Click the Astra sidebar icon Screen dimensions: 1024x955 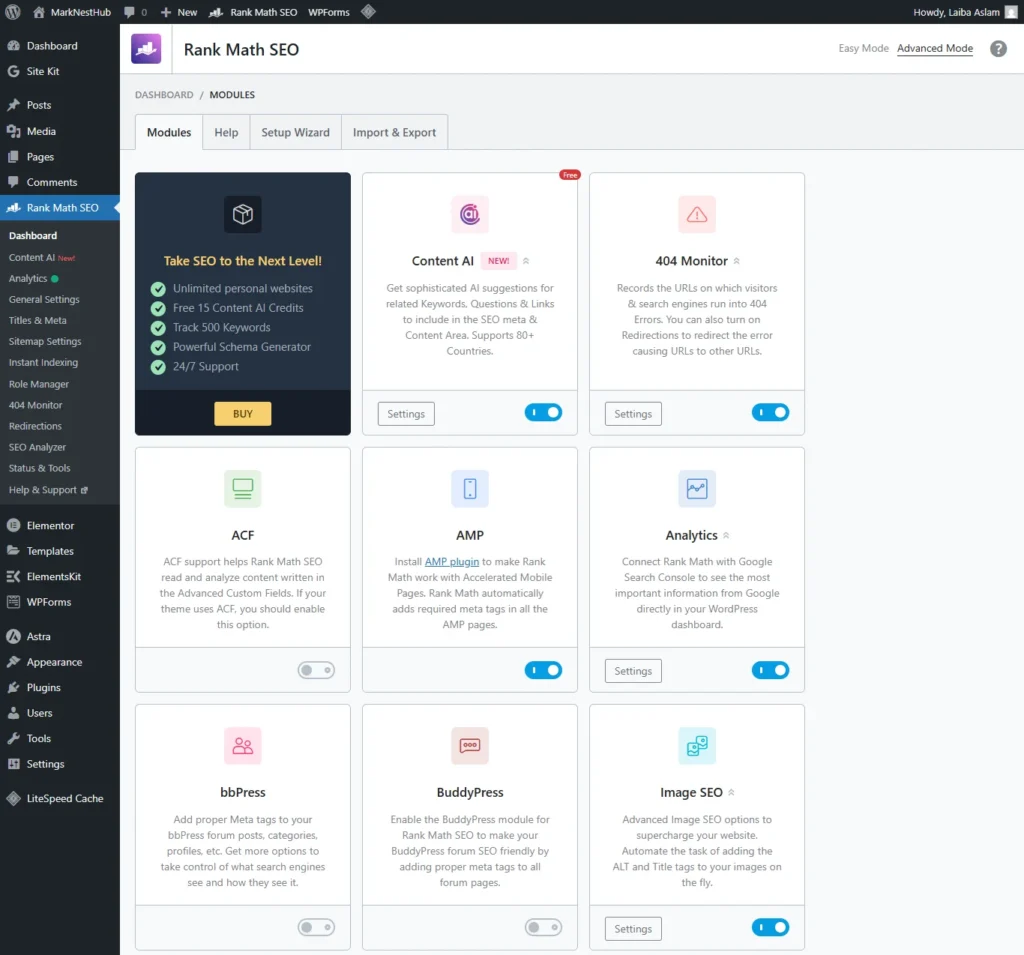(13, 636)
